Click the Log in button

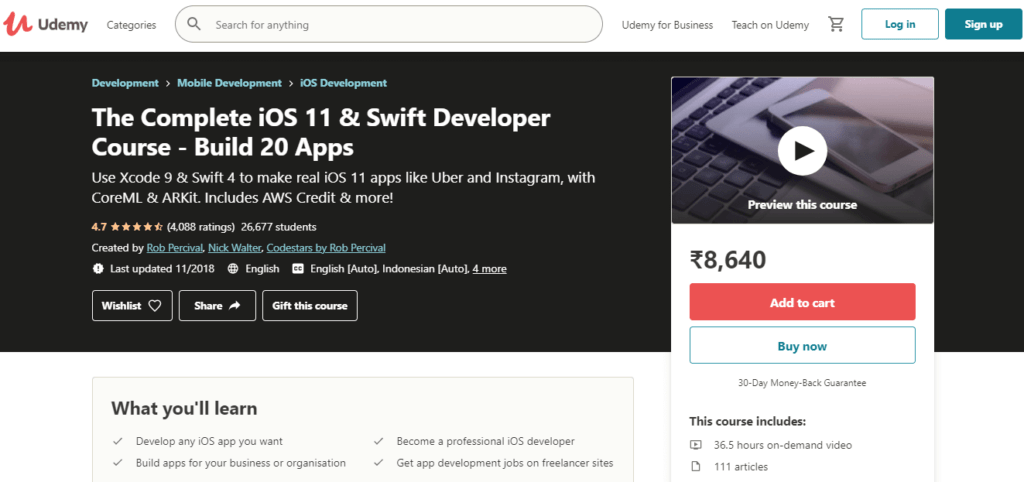pyautogui.click(x=900, y=24)
